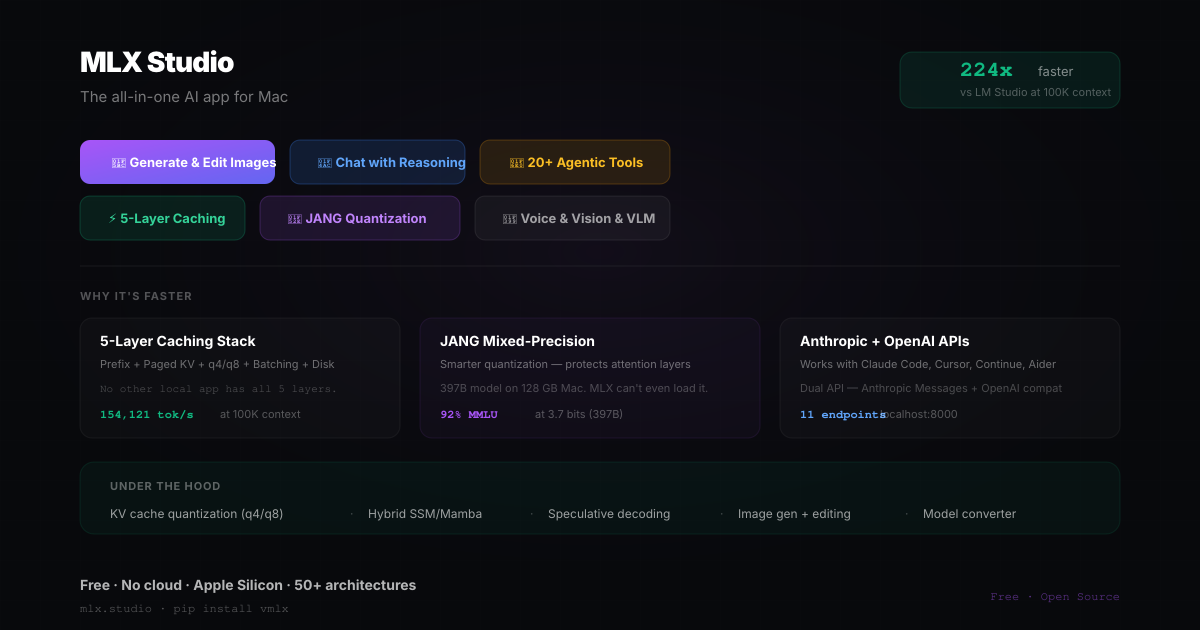
Task: Click 'Dual API — Anthropic Messages + OpenAI compat'
Action: tap(931, 388)
